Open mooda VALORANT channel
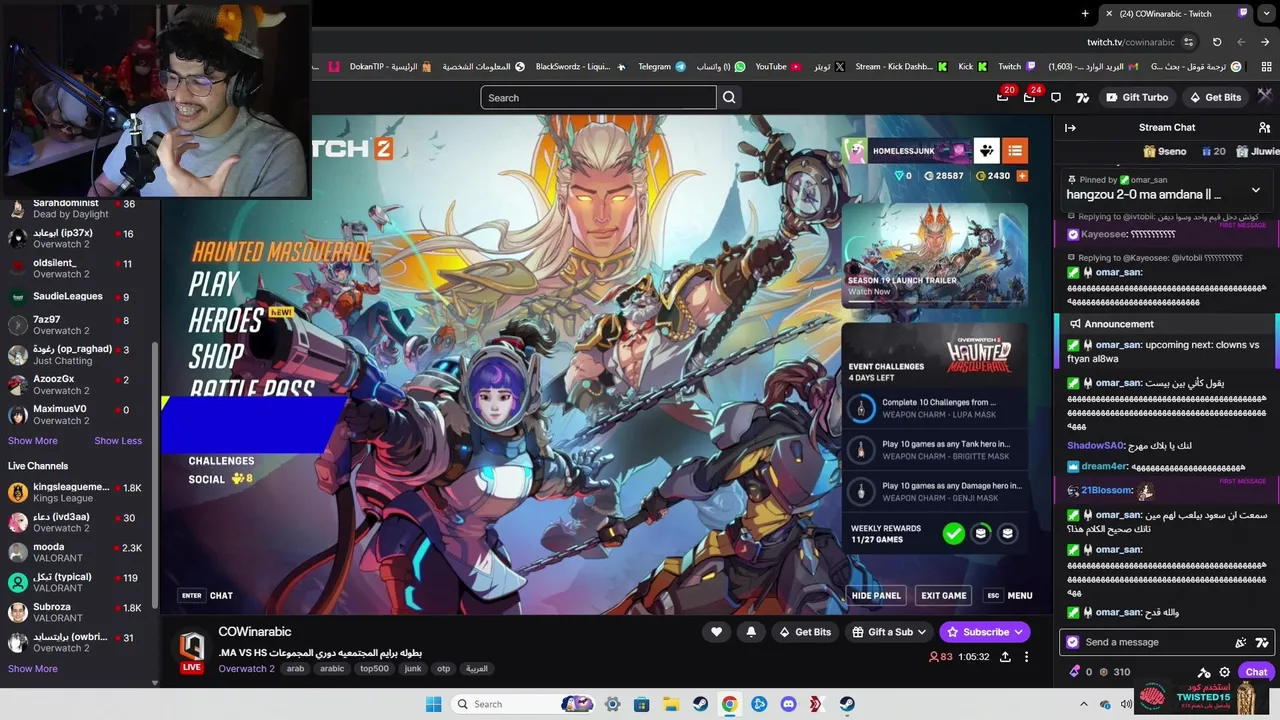Image resolution: width=1280 pixels, height=720 pixels. point(75,552)
